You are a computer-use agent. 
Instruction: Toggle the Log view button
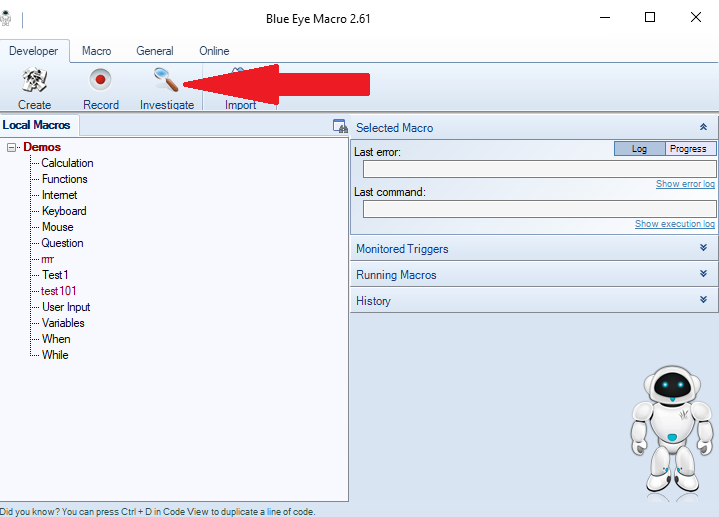coord(639,149)
